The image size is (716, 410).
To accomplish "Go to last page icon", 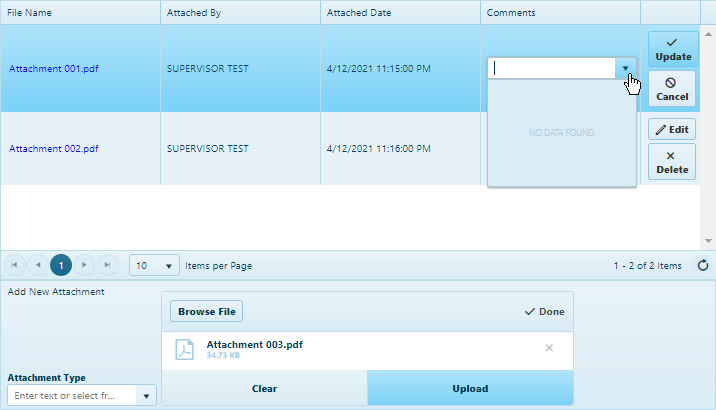I will click(107, 265).
